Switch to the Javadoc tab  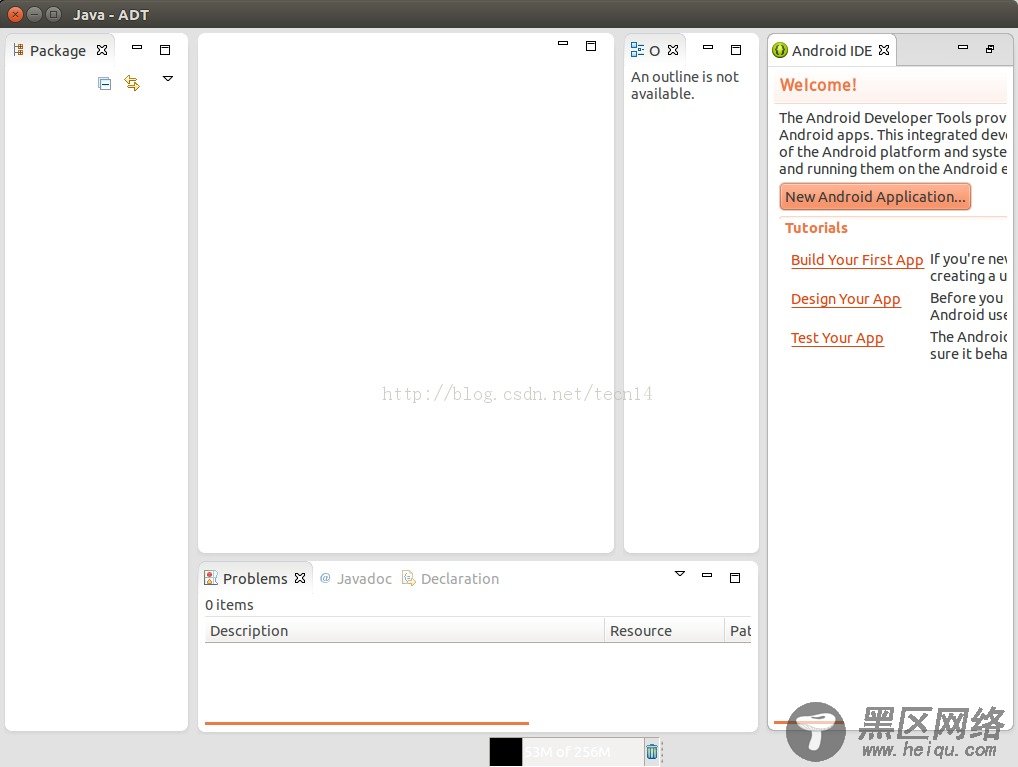(x=356, y=578)
